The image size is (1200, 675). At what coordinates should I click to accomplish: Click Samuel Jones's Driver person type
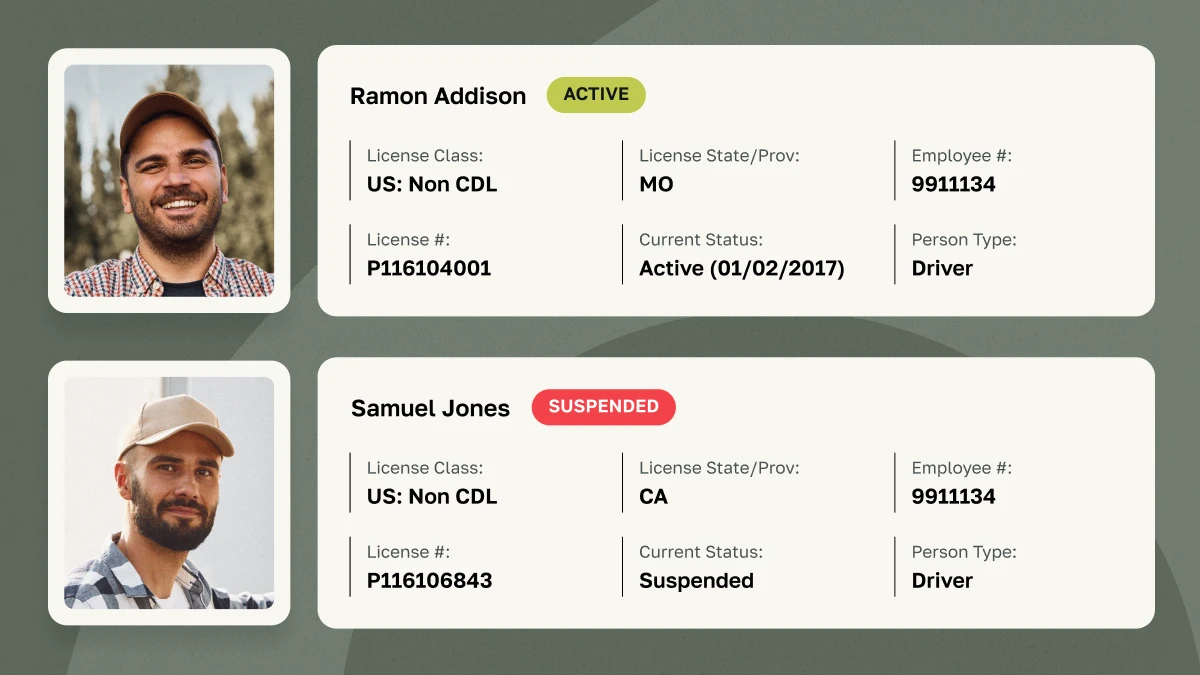942,580
